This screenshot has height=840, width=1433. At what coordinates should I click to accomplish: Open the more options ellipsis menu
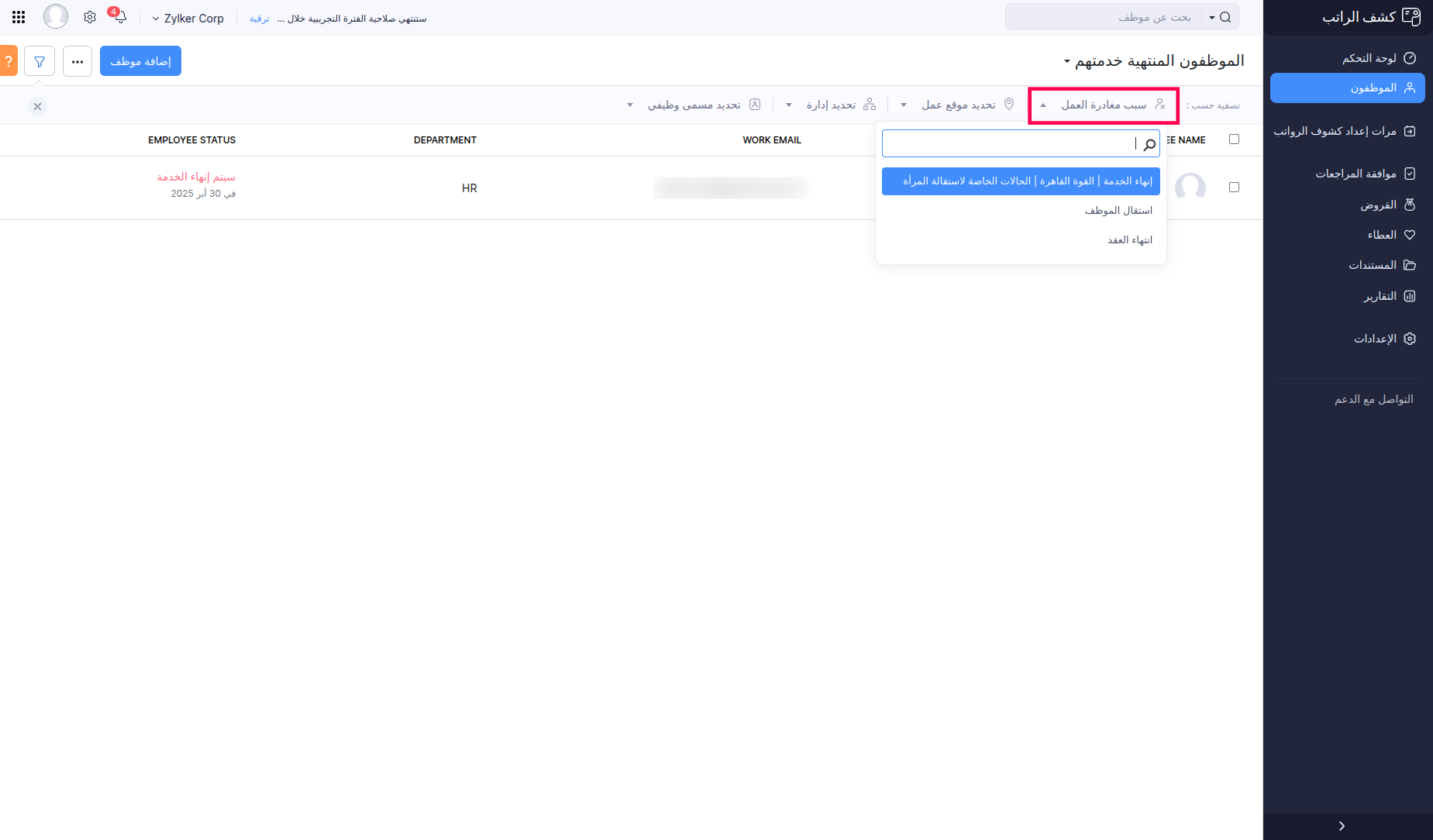click(x=77, y=60)
